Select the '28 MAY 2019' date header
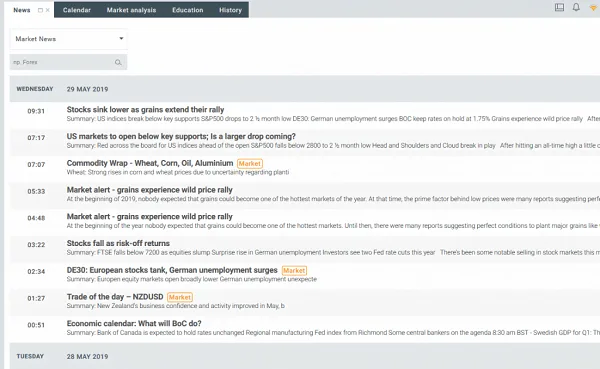 pos(87,356)
